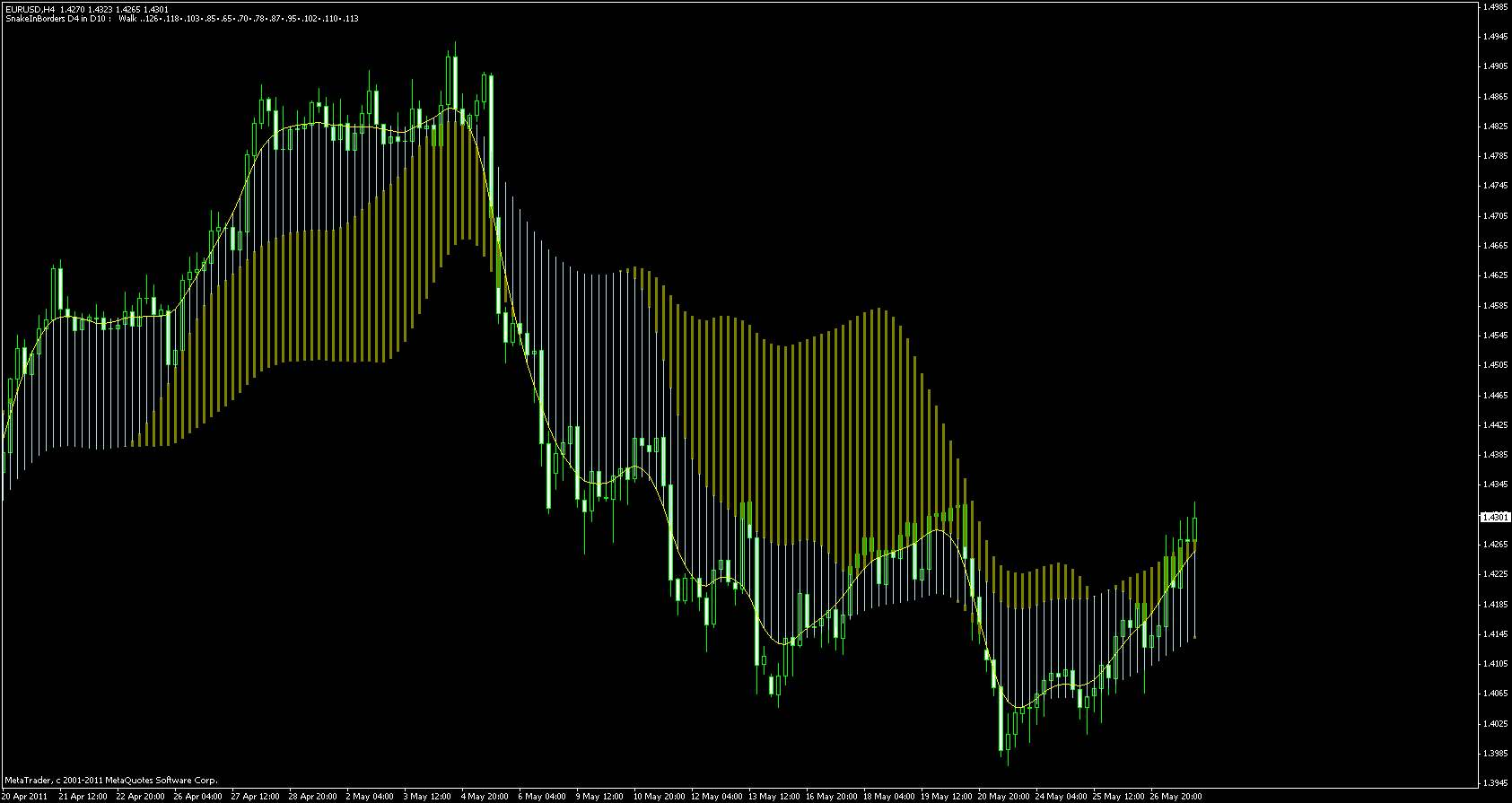Click the 16 May 20:00 time label
This screenshot has height=803, width=1512.
point(832,796)
